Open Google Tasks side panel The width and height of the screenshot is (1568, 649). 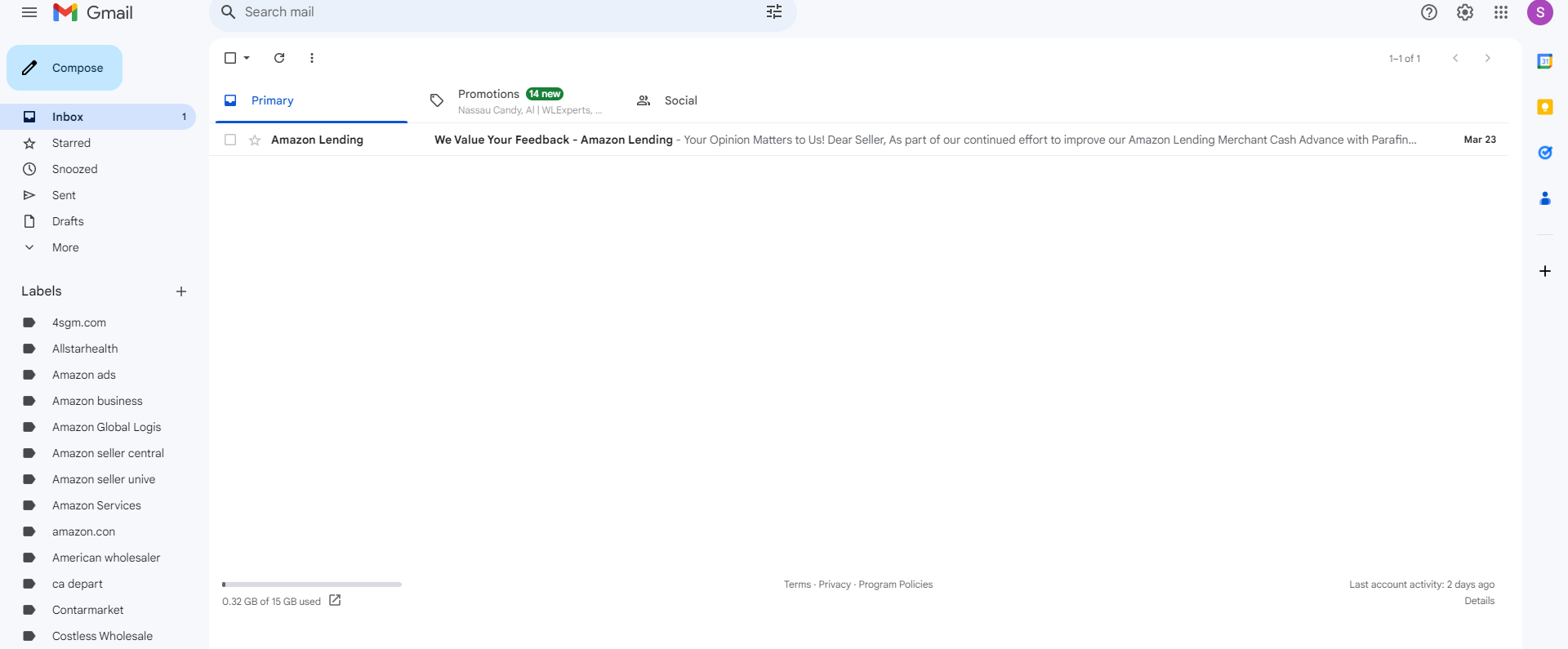(1545, 153)
